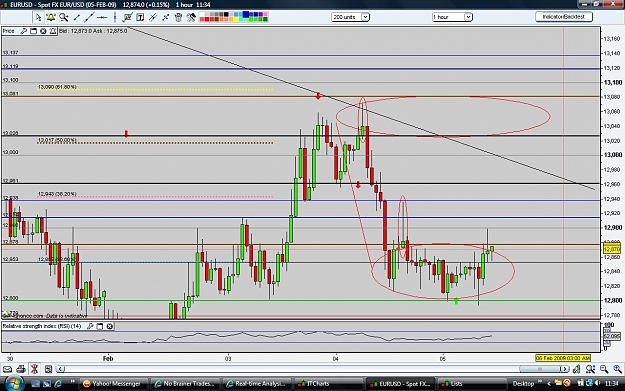
Task: Click the 13,090 (61.80%) Fibonacci label
Action: pos(57,87)
